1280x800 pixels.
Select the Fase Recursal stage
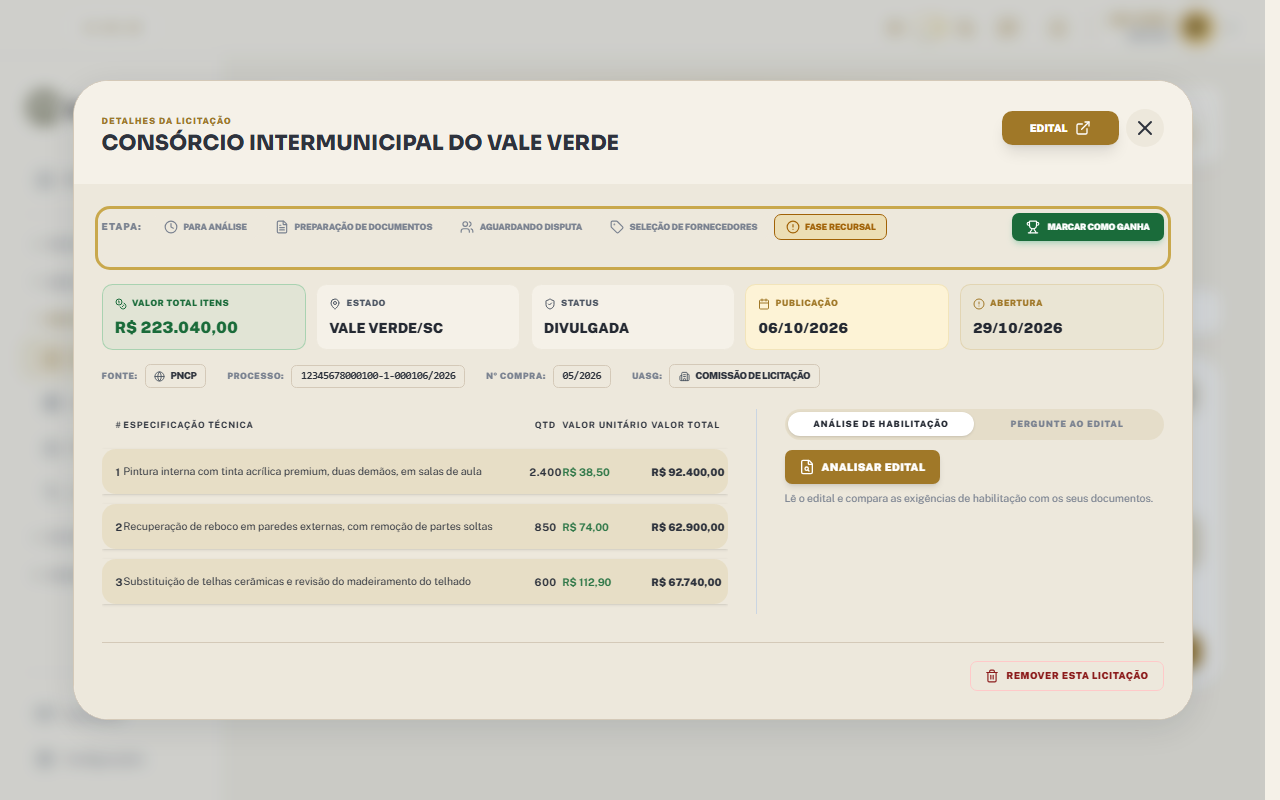pyautogui.click(x=830, y=227)
